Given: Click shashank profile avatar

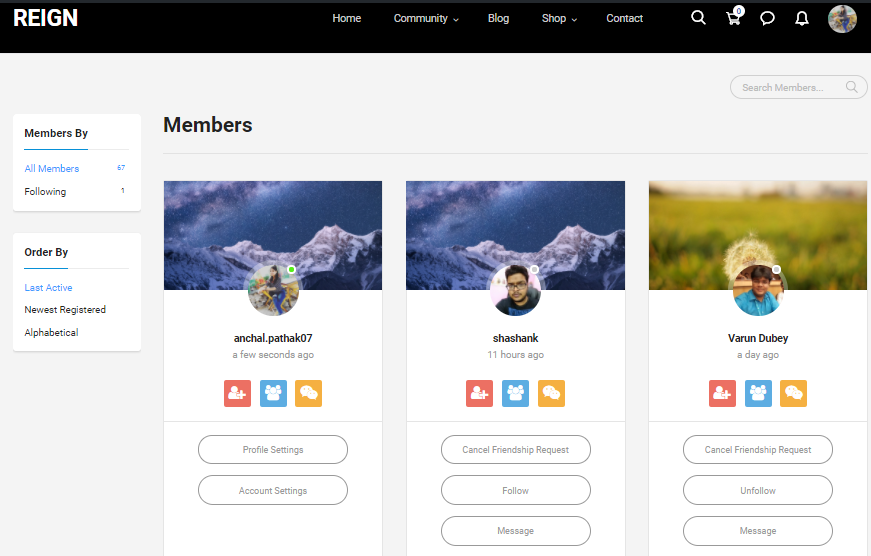Looking at the screenshot, I should [515, 290].
